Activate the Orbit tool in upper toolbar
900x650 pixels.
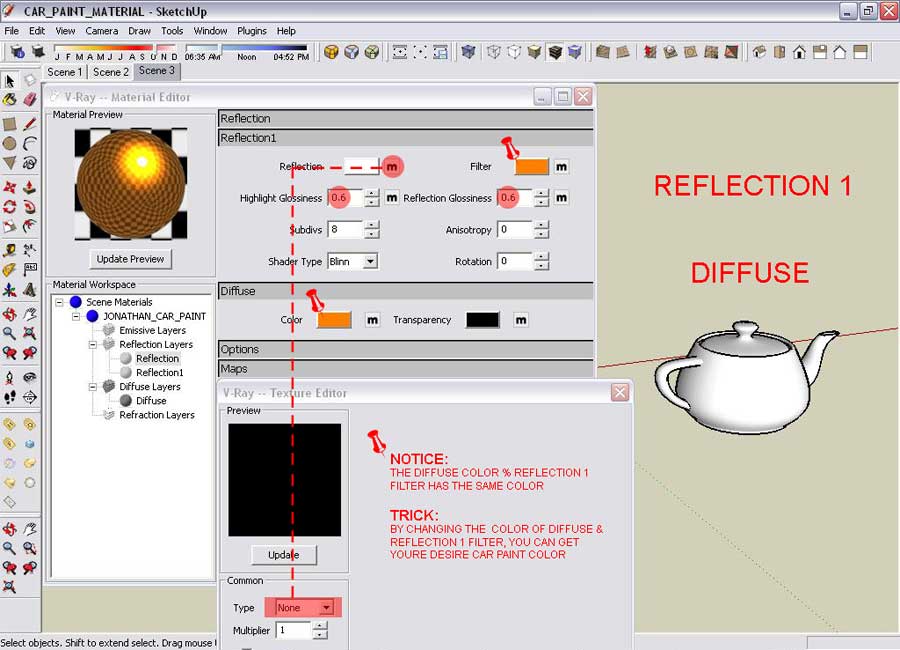pyautogui.click(x=9, y=314)
